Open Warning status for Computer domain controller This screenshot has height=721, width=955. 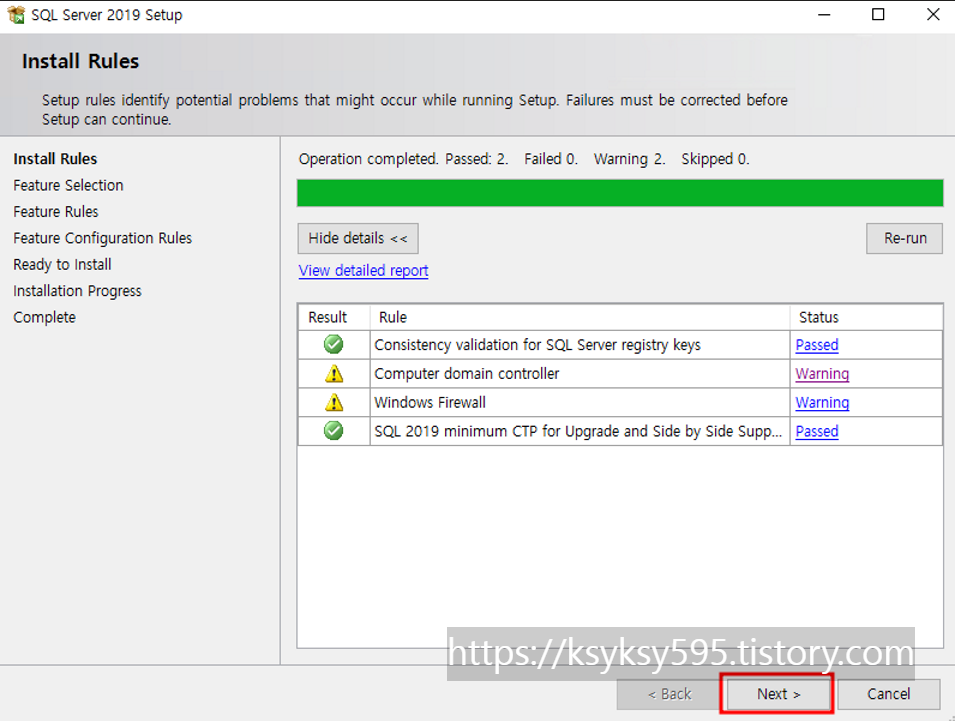coord(822,373)
